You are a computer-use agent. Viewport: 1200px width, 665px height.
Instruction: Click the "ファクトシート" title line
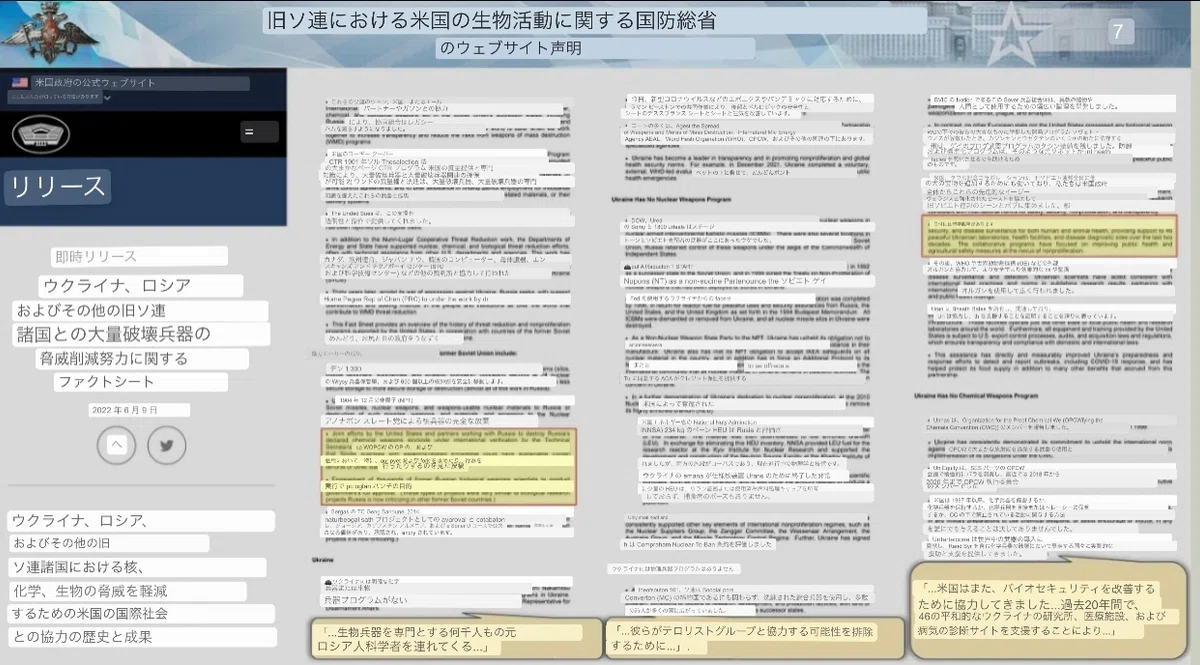[106, 382]
